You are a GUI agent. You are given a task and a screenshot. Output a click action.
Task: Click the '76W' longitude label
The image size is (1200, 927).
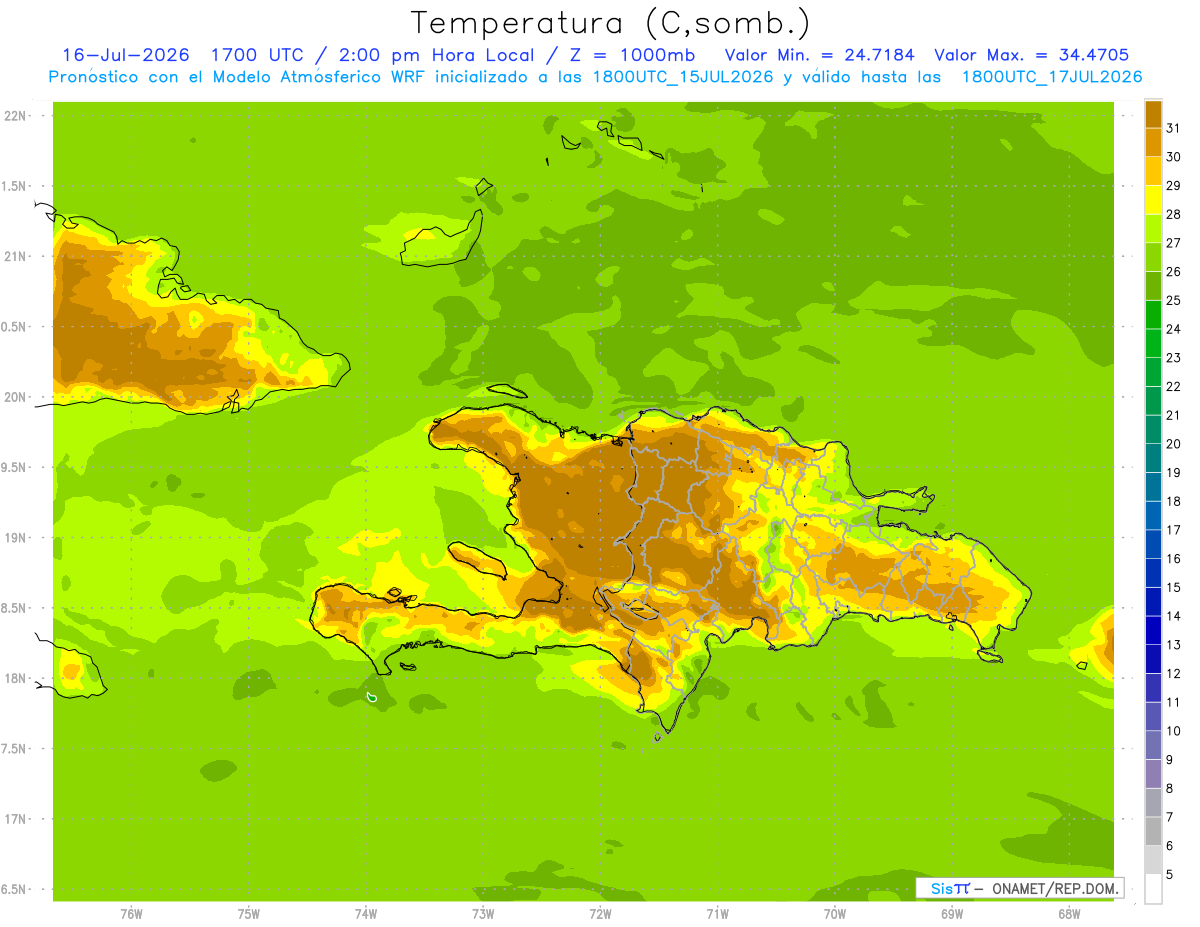pyautogui.click(x=131, y=915)
